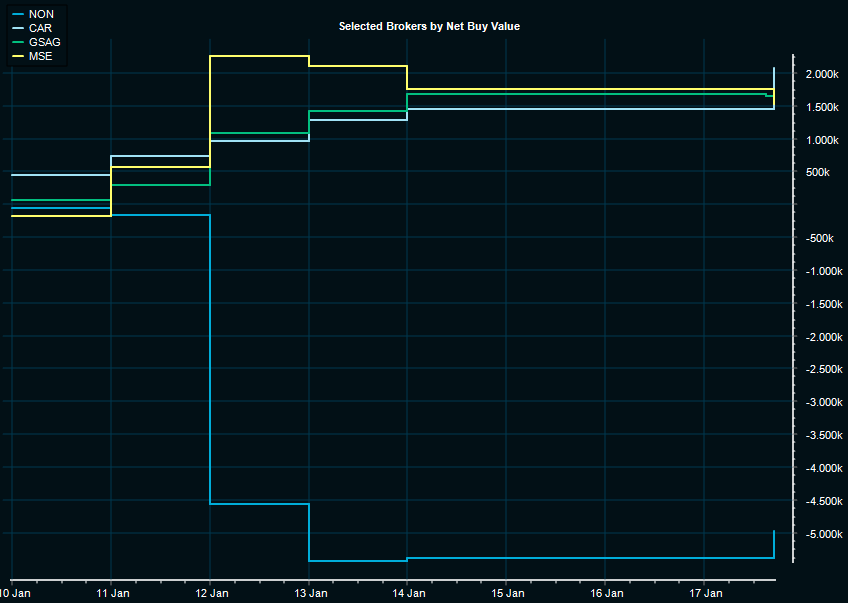Click the NON line's lowest step after 13 Jan
Screen dimensions: 848x603
point(357,561)
